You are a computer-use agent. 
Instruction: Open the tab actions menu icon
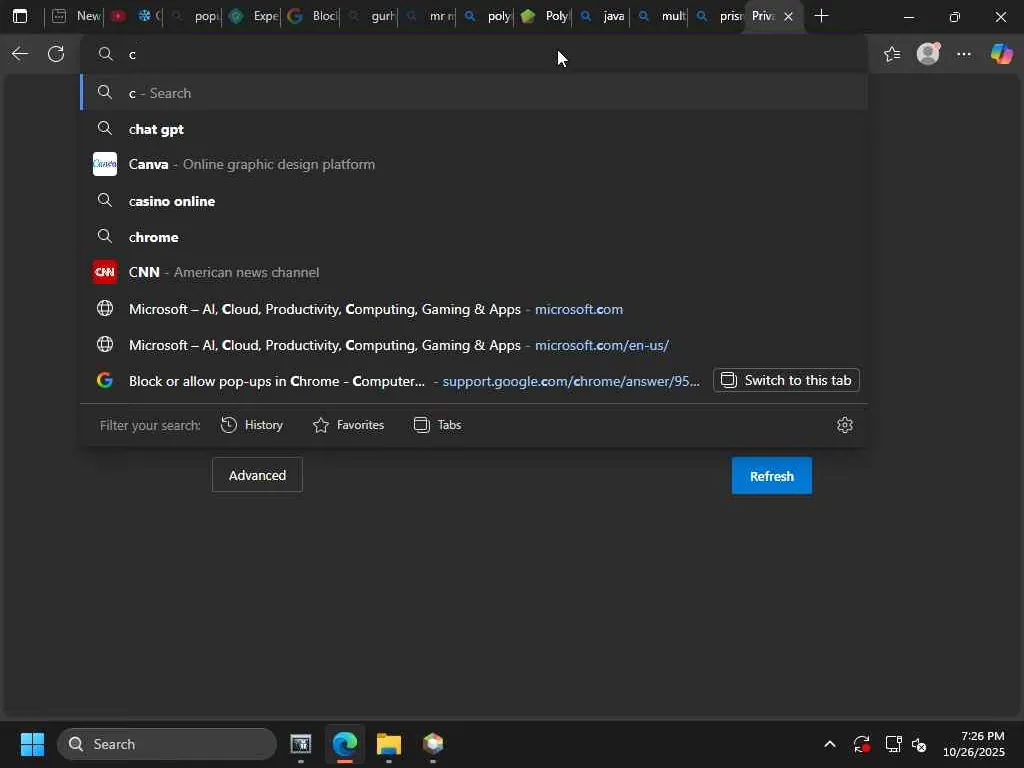(x=20, y=16)
